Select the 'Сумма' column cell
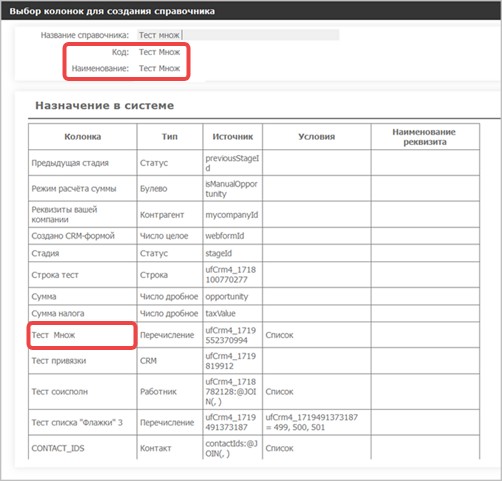This screenshot has width=502, height=481. pos(83,297)
